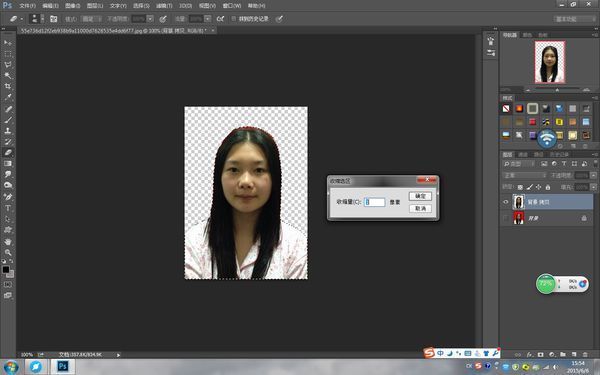The image size is (600, 375).
Task: Click 取消 in the contract selection dialog
Action: coord(420,209)
